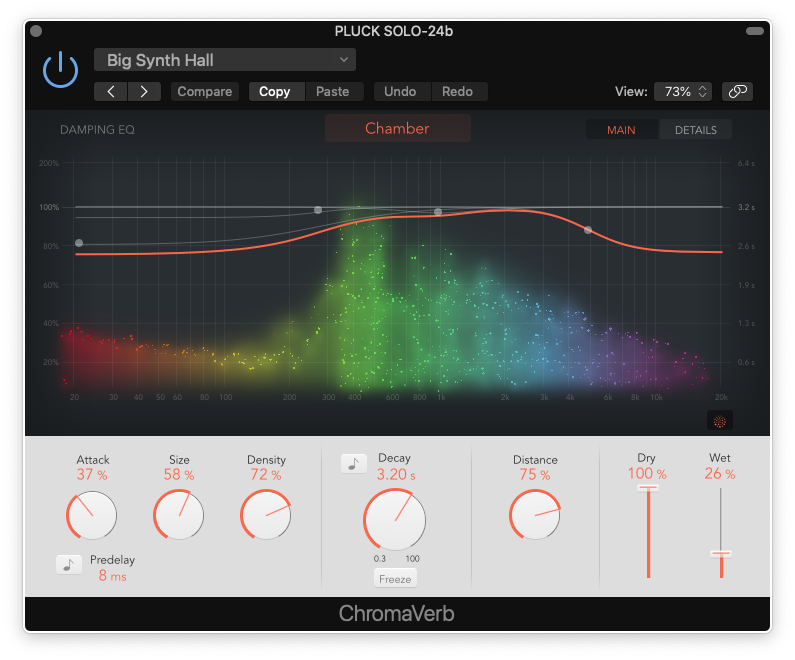This screenshot has height=660, width=795.
Task: Go to the previous preset arrow
Action: pyautogui.click(x=111, y=91)
